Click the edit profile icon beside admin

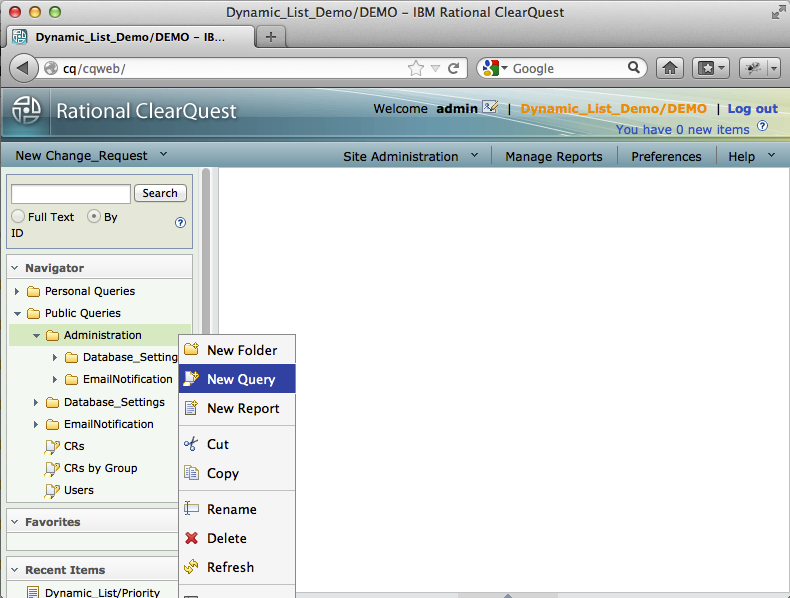tap(490, 107)
